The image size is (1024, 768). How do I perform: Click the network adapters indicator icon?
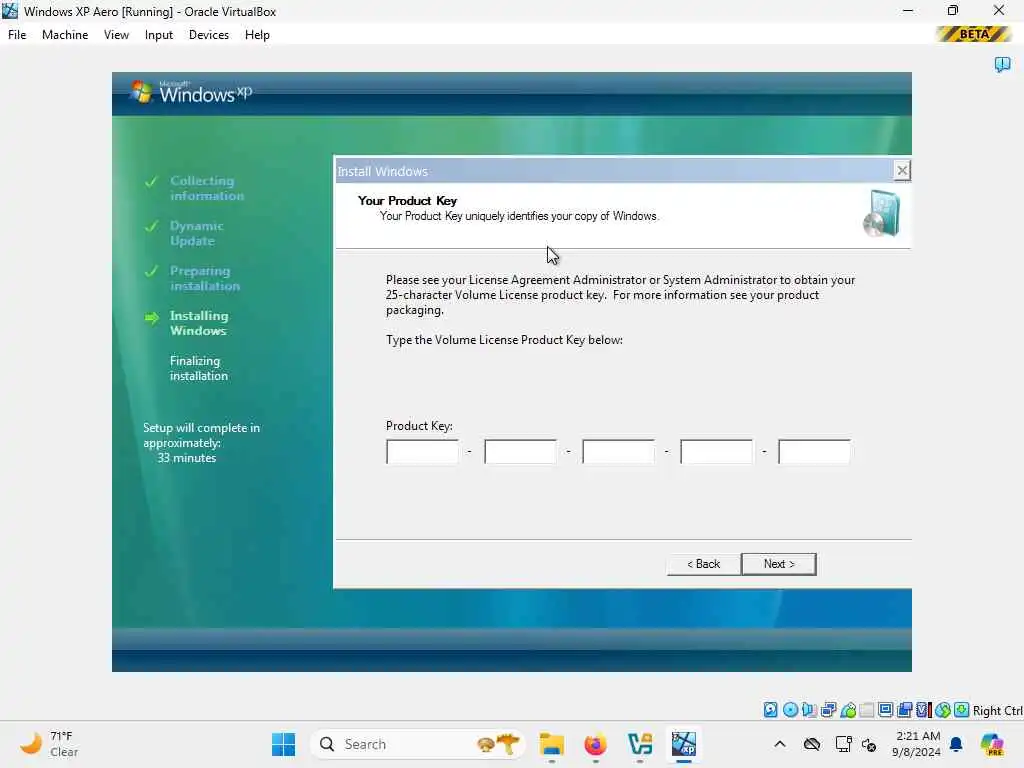[829, 710]
